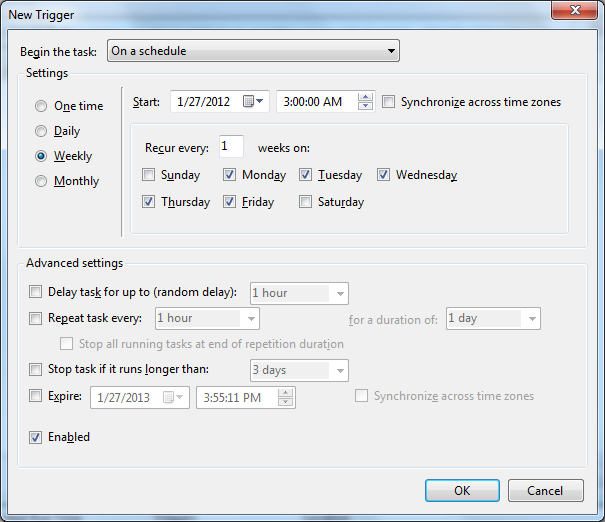
Task: Close the New Trigger dialog window
Action: tap(576, 11)
